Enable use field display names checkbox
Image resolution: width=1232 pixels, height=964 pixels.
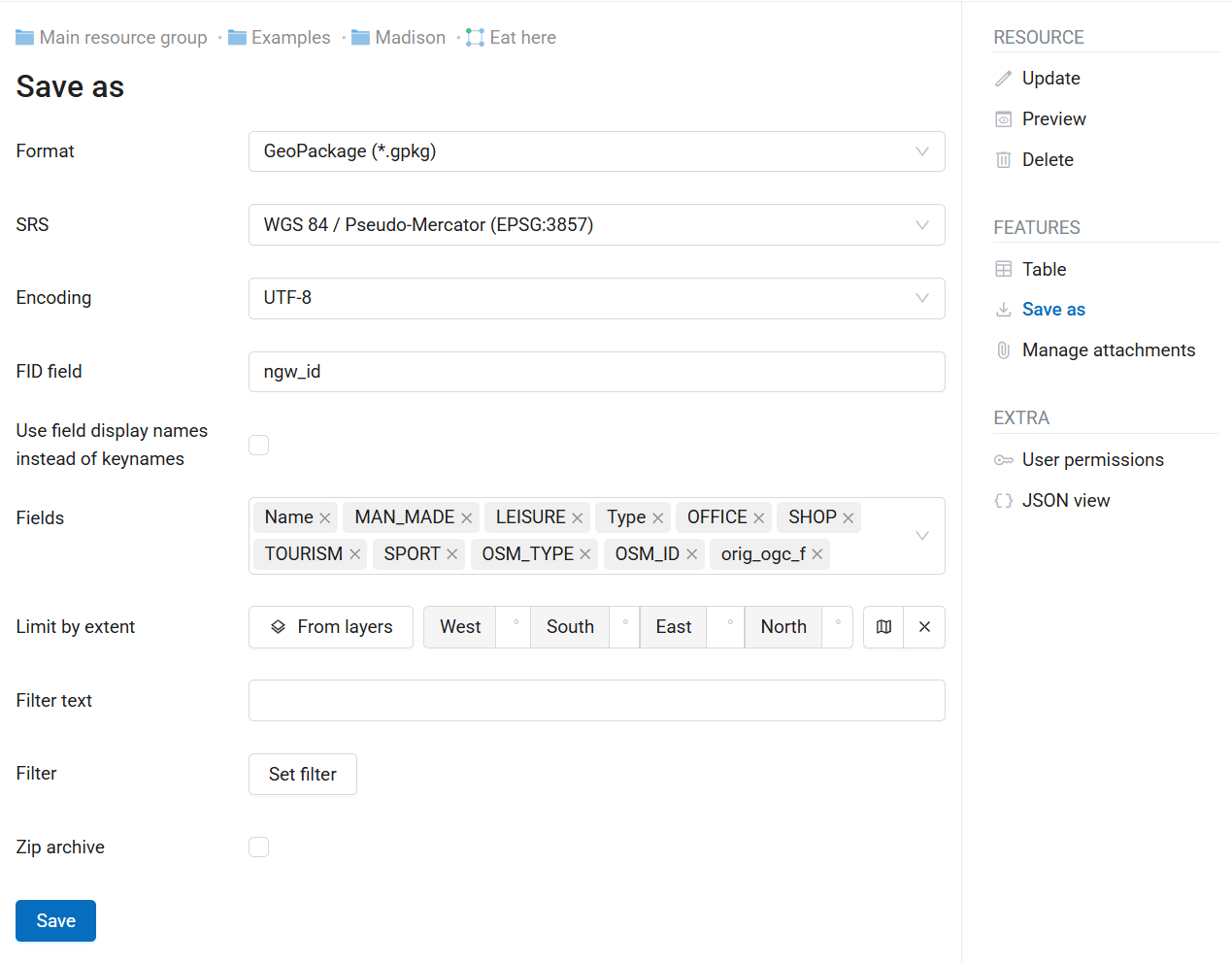point(259,445)
